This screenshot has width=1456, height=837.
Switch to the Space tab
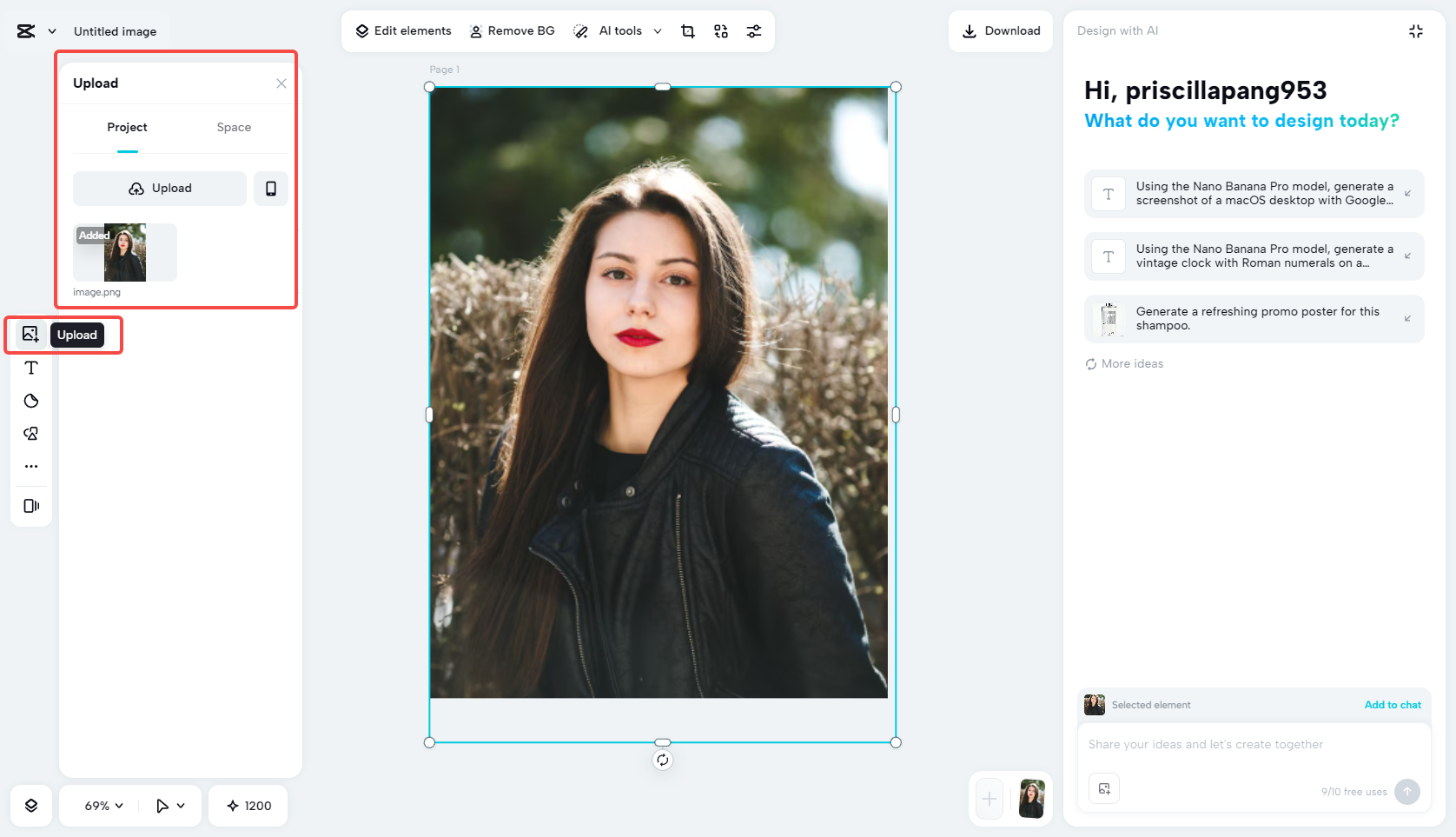(234, 127)
